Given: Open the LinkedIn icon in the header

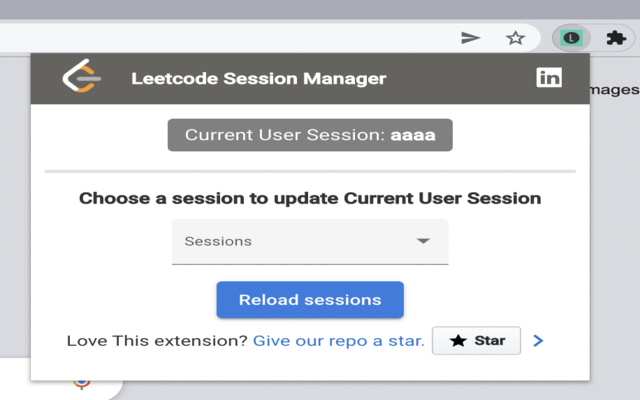Looking at the screenshot, I should click(549, 77).
